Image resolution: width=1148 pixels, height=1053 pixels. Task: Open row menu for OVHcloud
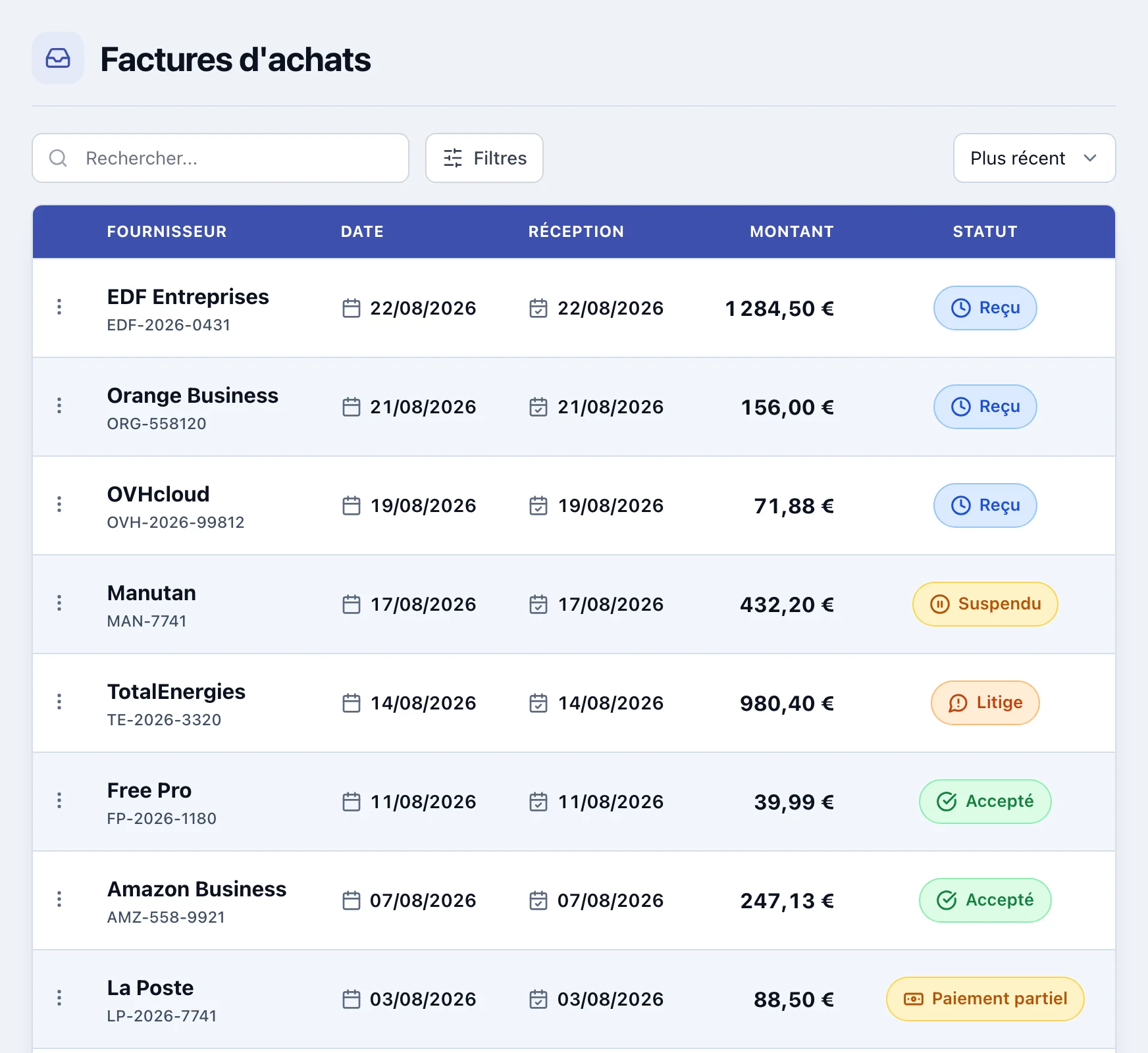(59, 504)
